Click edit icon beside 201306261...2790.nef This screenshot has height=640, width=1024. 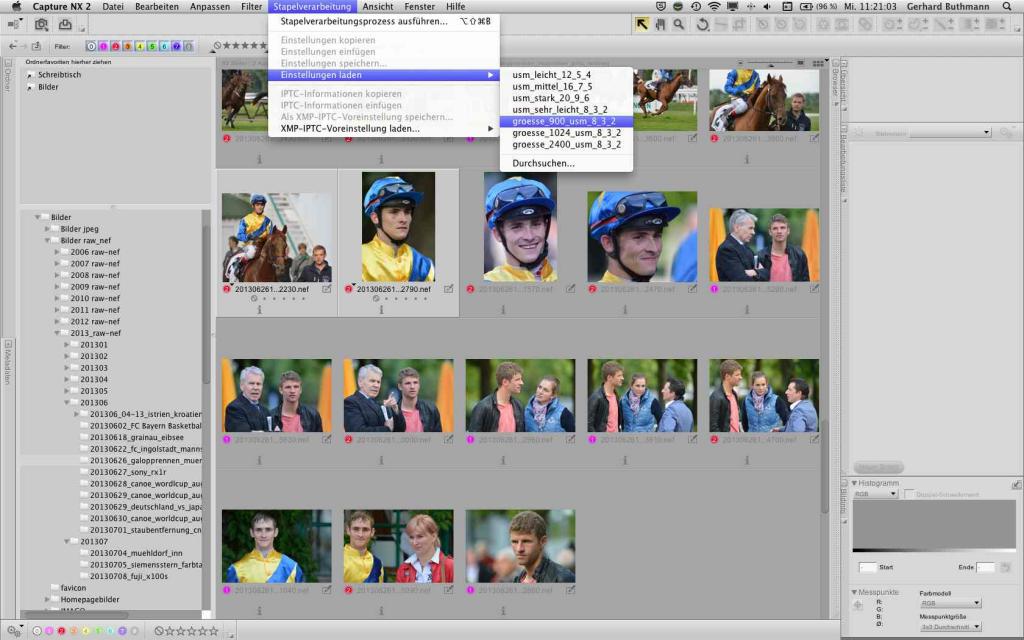(x=449, y=289)
